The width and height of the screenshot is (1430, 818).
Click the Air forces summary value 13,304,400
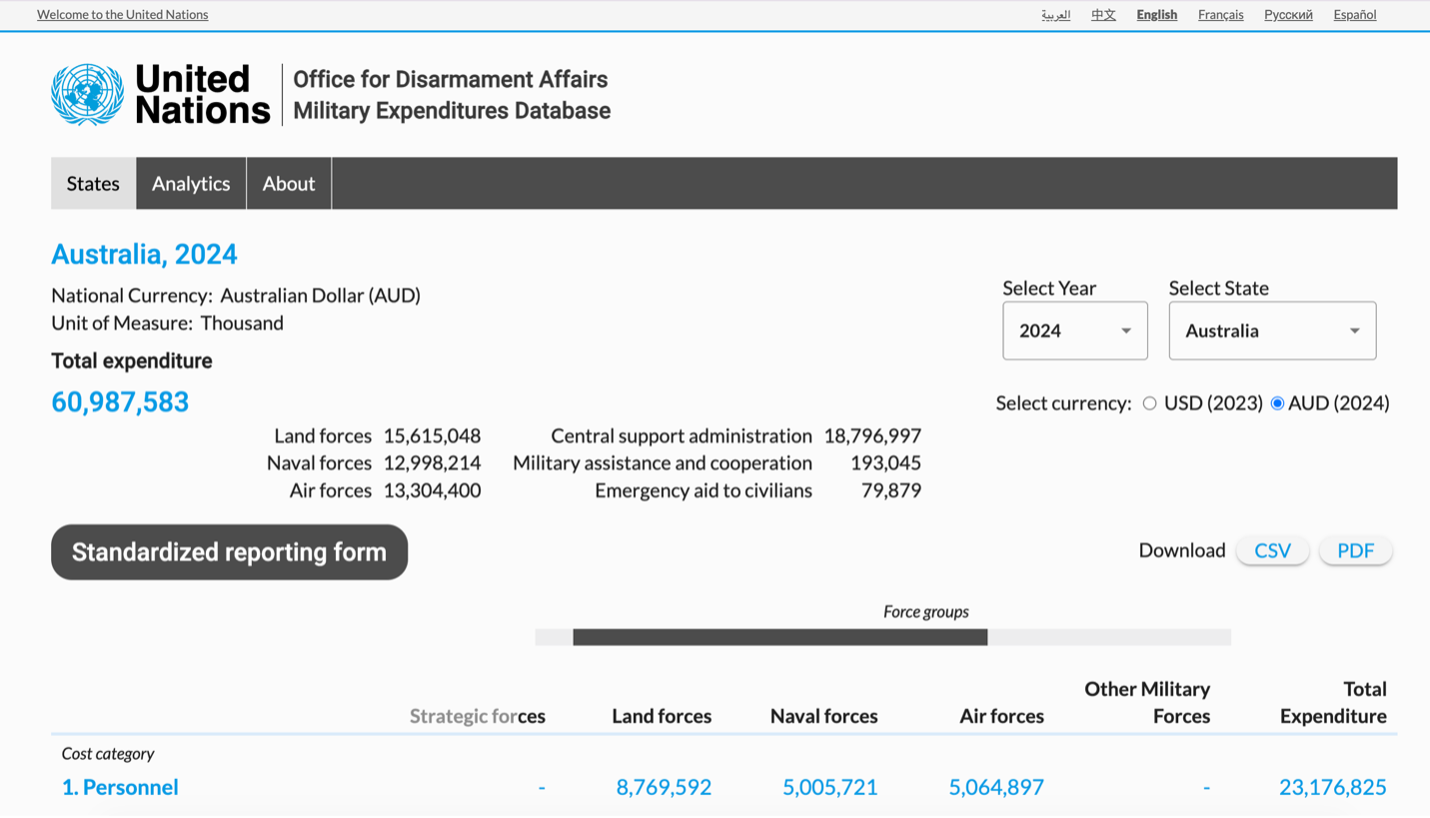(432, 490)
